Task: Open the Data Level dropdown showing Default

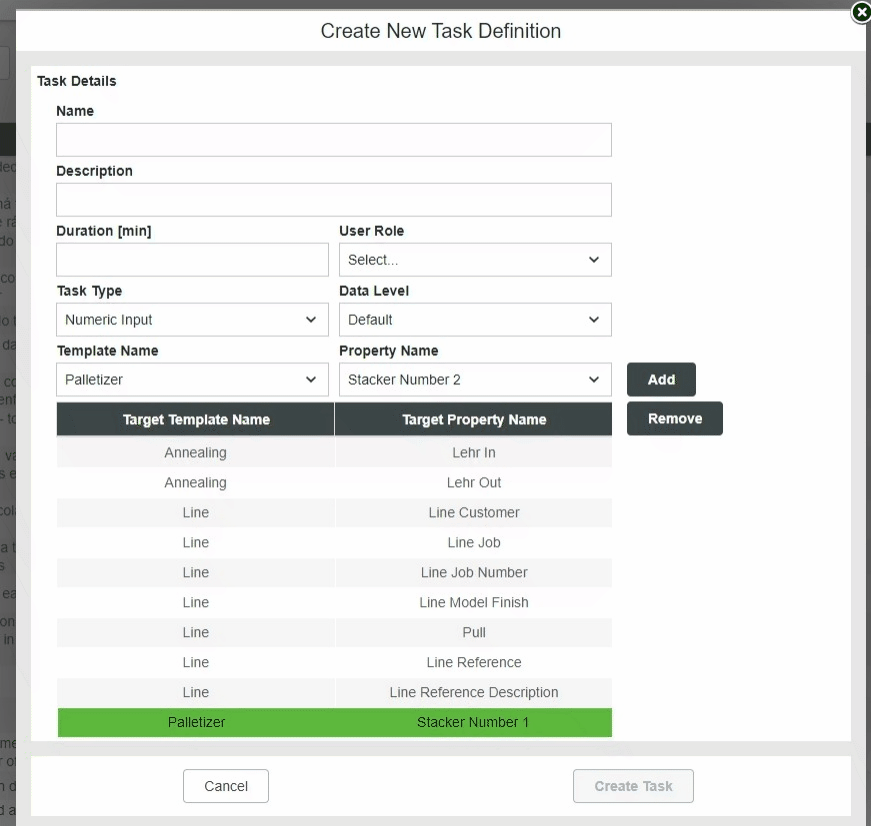Action: point(475,320)
